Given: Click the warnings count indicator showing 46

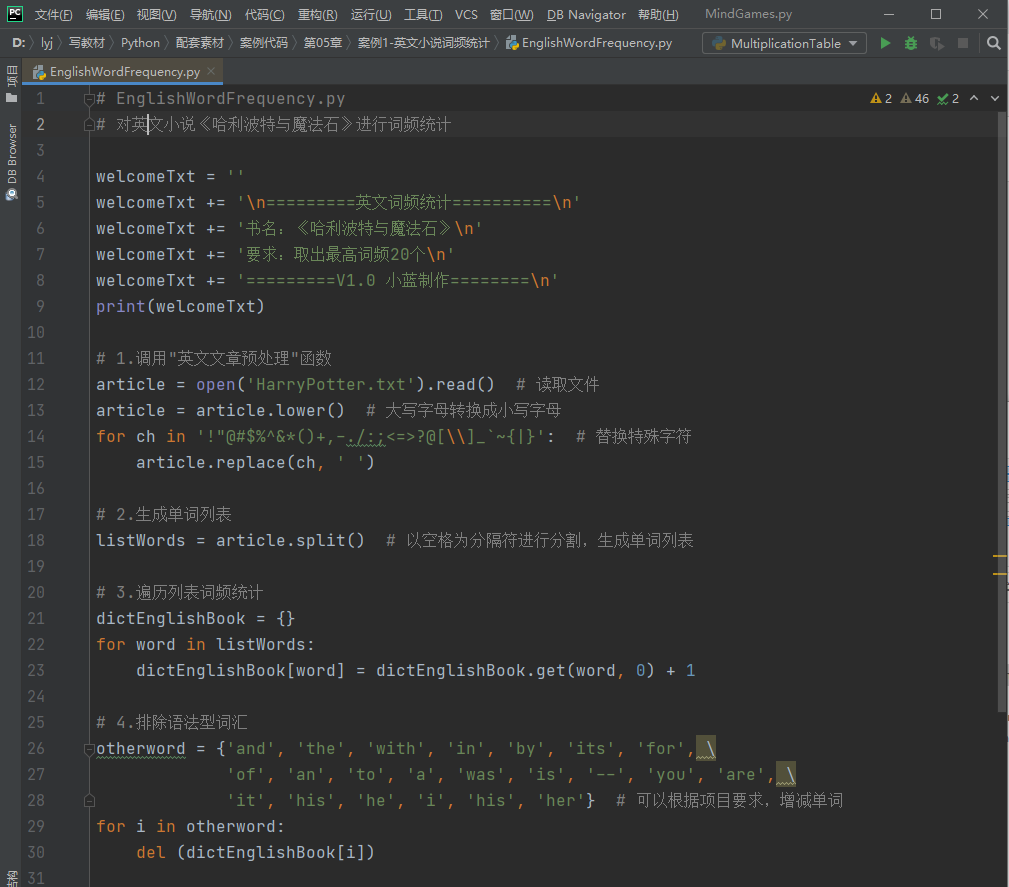Looking at the screenshot, I should coord(915,98).
